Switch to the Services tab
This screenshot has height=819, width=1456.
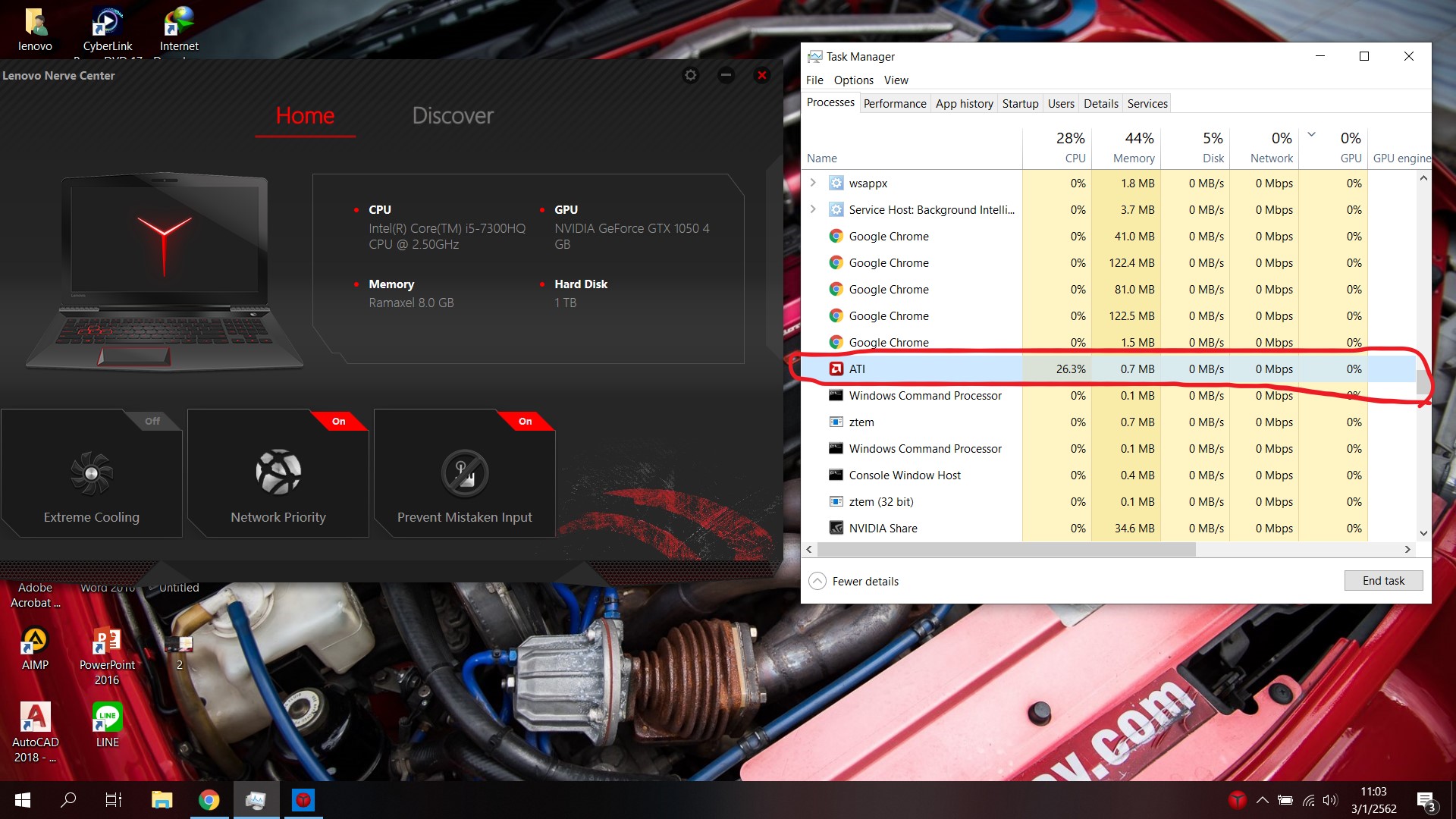pos(1147,103)
